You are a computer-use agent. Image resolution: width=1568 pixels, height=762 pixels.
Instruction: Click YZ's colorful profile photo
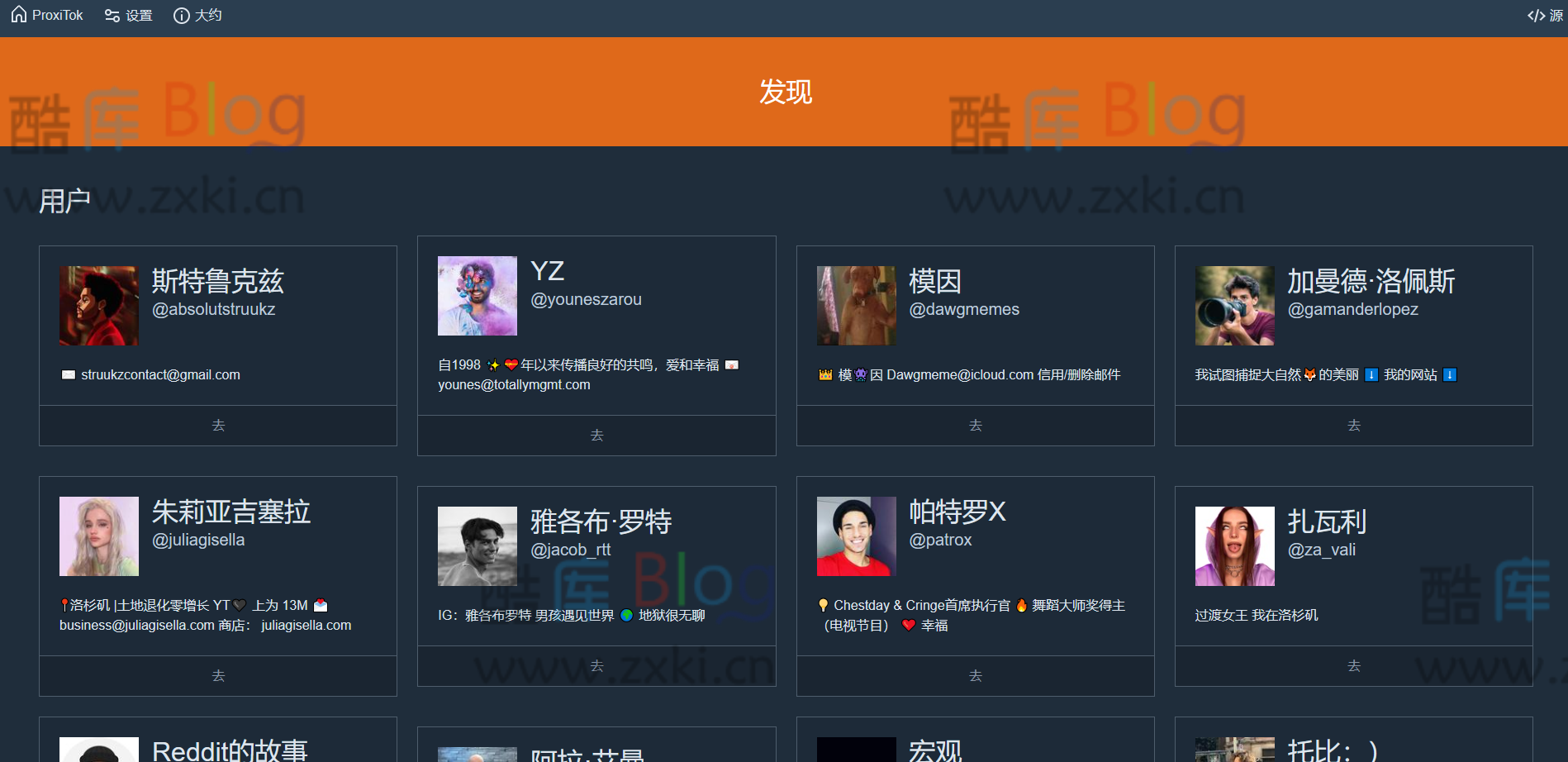pos(477,295)
